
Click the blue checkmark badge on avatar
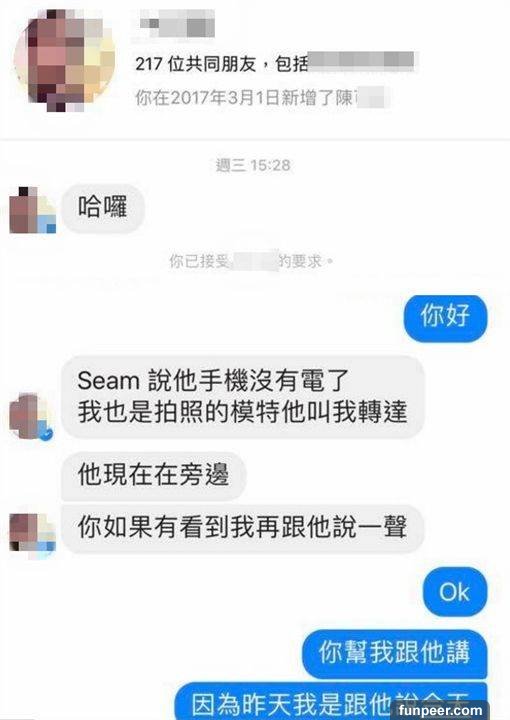click(46, 434)
